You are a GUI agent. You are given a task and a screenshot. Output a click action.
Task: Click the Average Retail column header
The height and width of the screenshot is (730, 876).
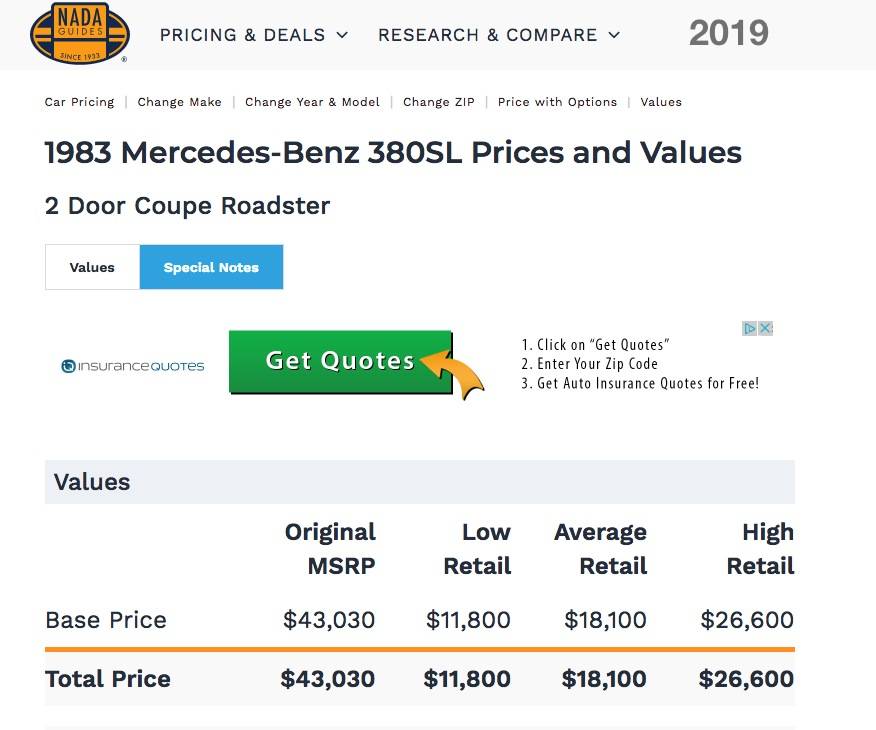tap(600, 549)
